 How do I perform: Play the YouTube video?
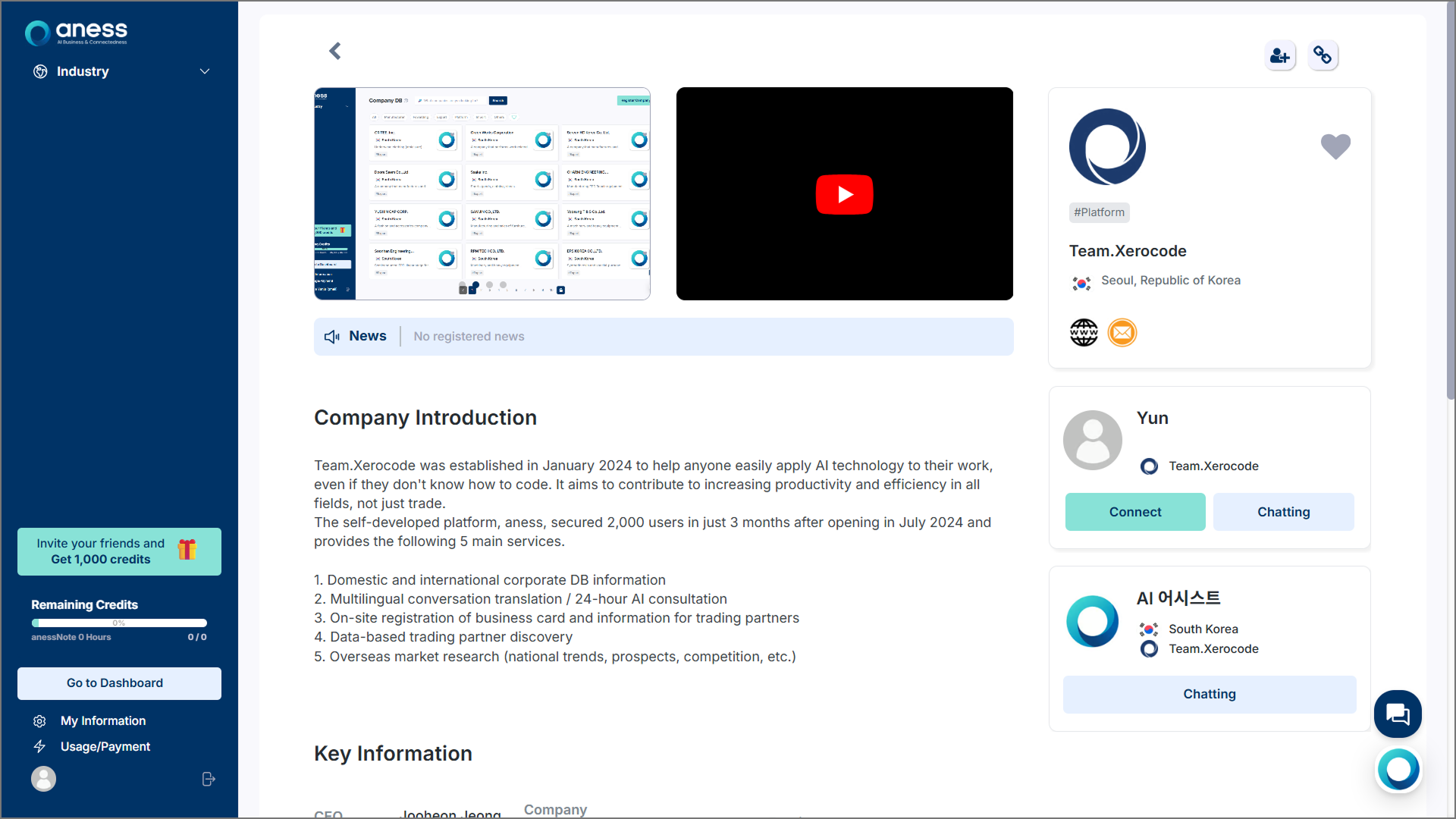coord(844,194)
